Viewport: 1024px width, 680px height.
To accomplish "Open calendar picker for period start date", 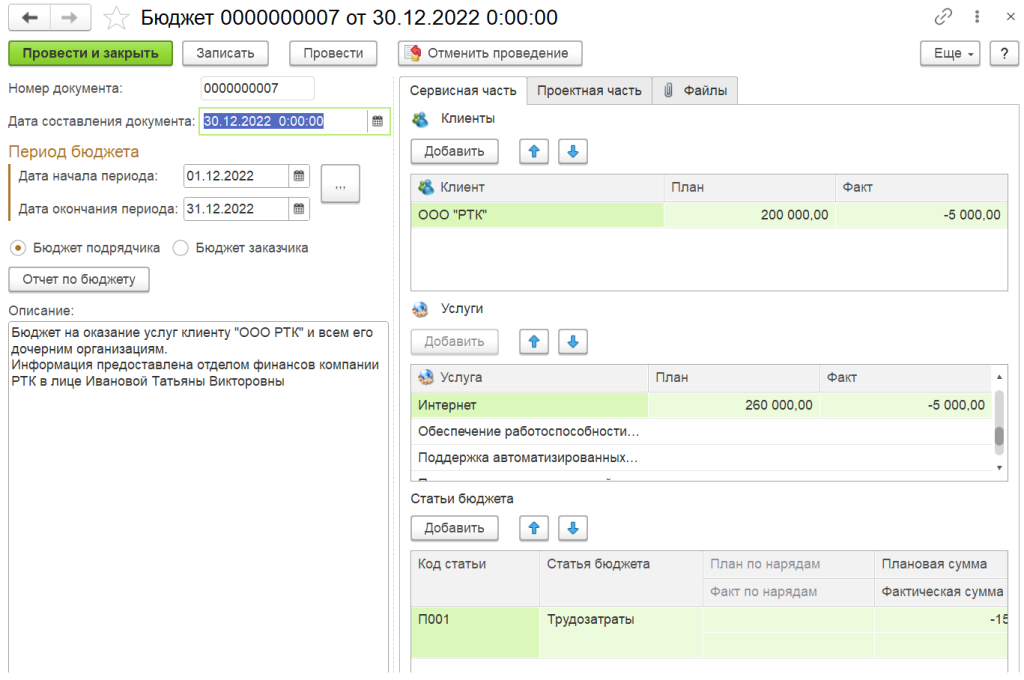I will [x=298, y=176].
